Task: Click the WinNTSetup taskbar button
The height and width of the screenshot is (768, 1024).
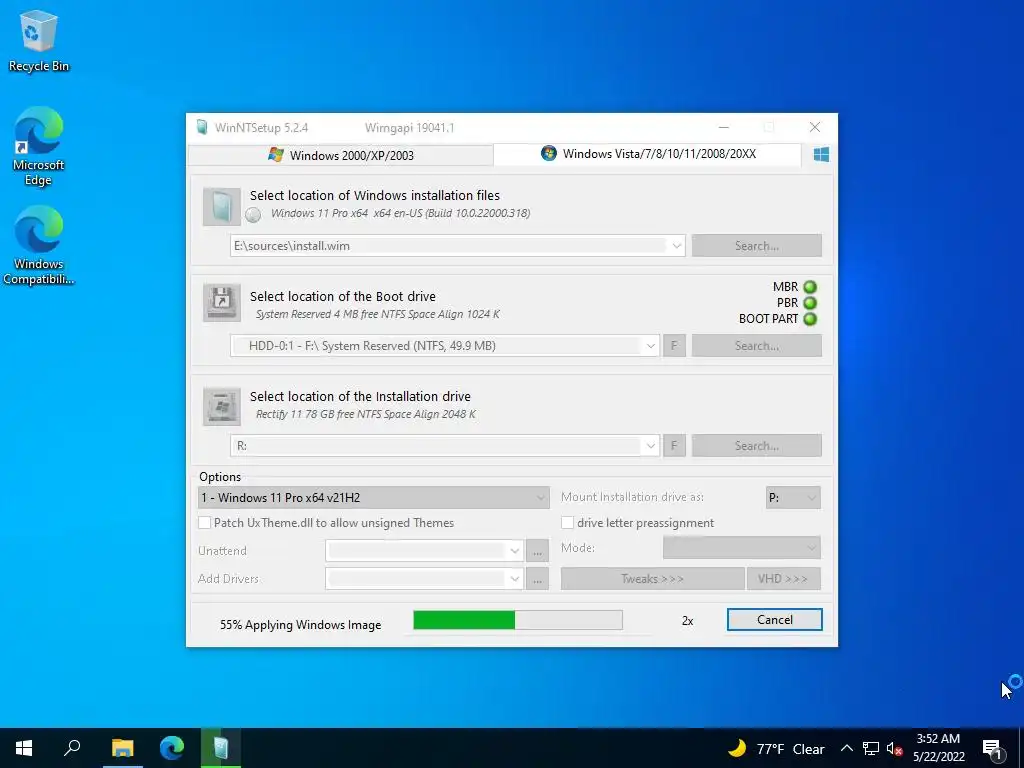Action: coord(221,748)
